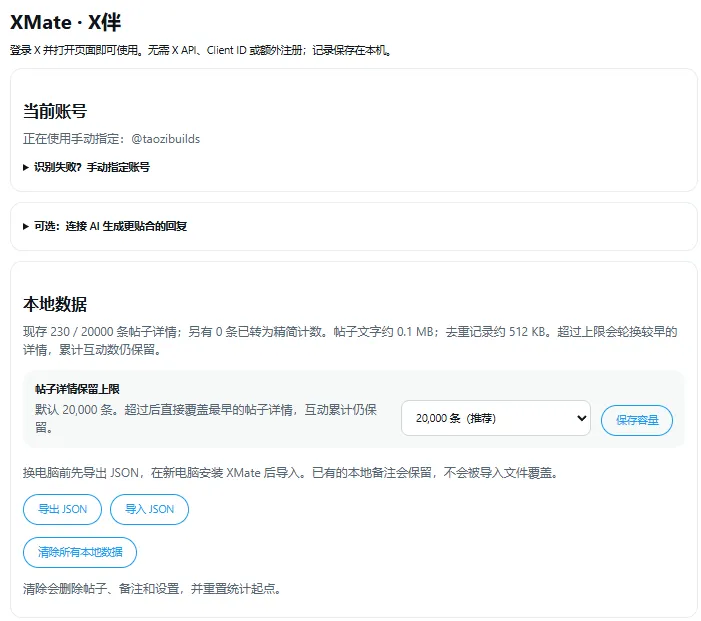This screenshot has height=621, width=701.
Task: Expand '识别失败？手动指定账号' section
Action: [x=86, y=167]
